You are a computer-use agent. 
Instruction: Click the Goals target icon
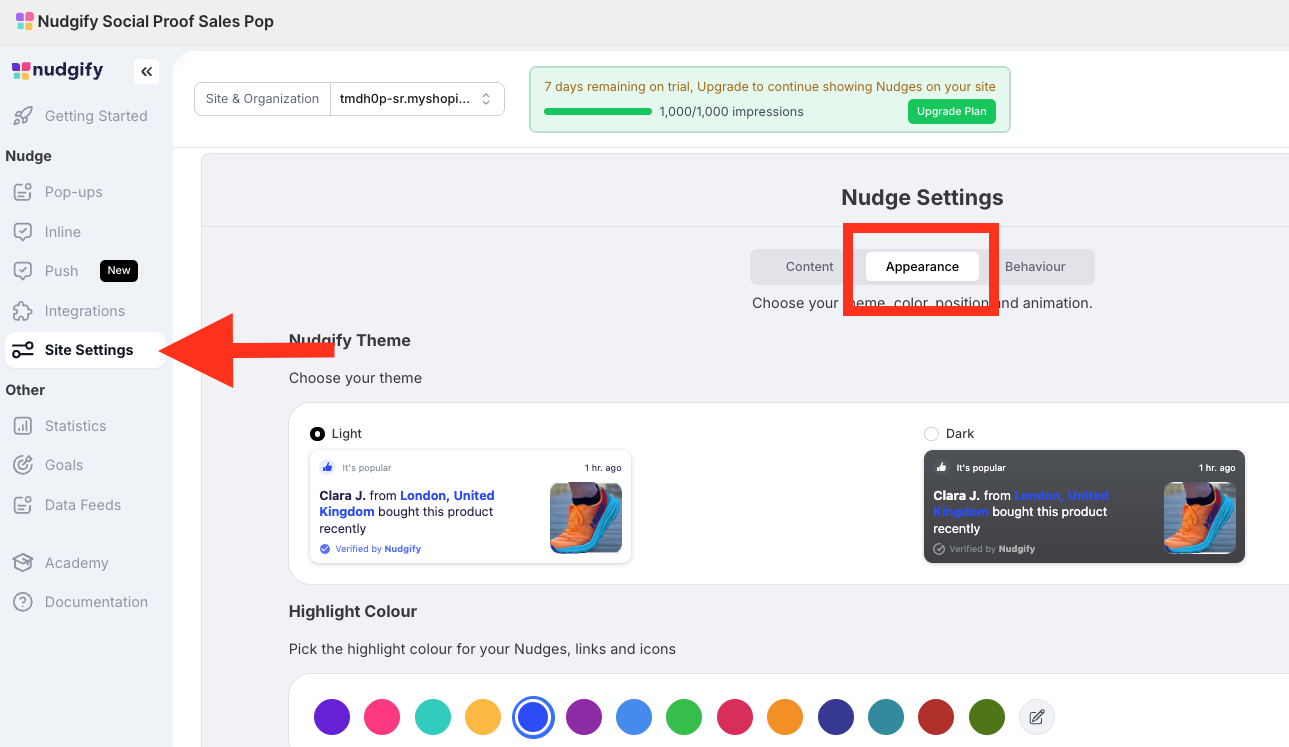(22, 465)
